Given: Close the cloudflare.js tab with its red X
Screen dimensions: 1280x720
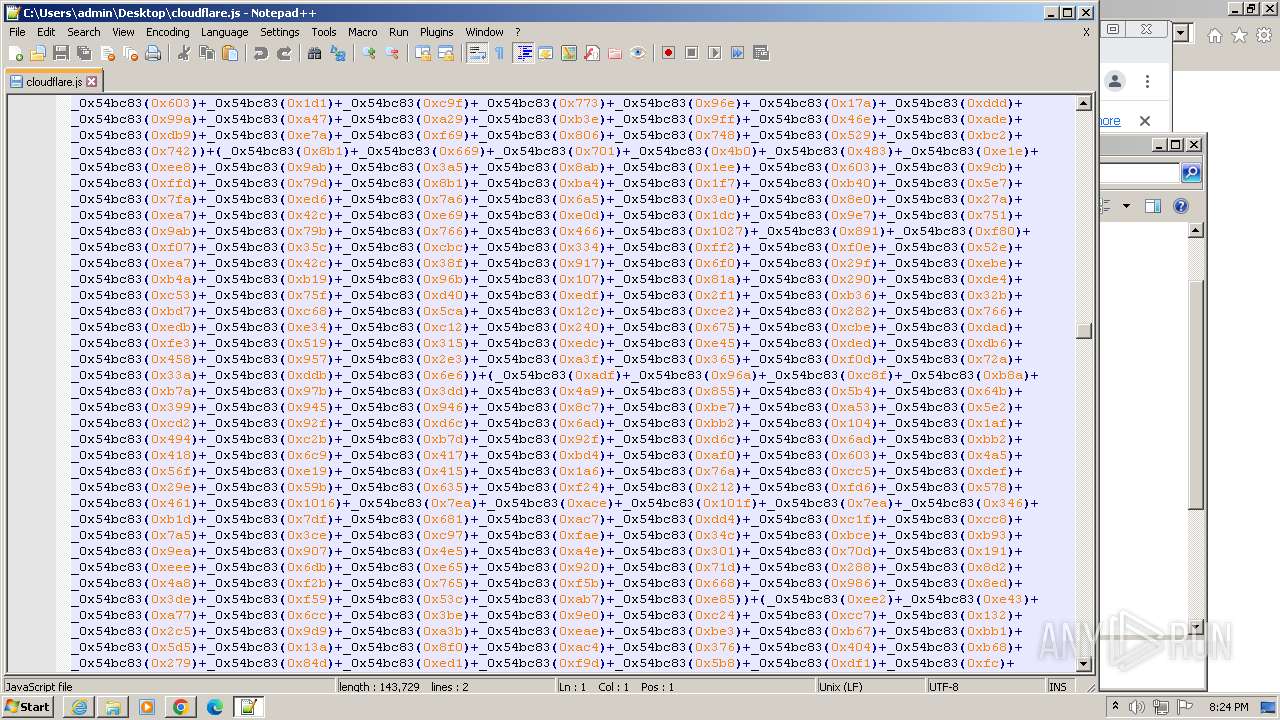Looking at the screenshot, I should [91, 82].
